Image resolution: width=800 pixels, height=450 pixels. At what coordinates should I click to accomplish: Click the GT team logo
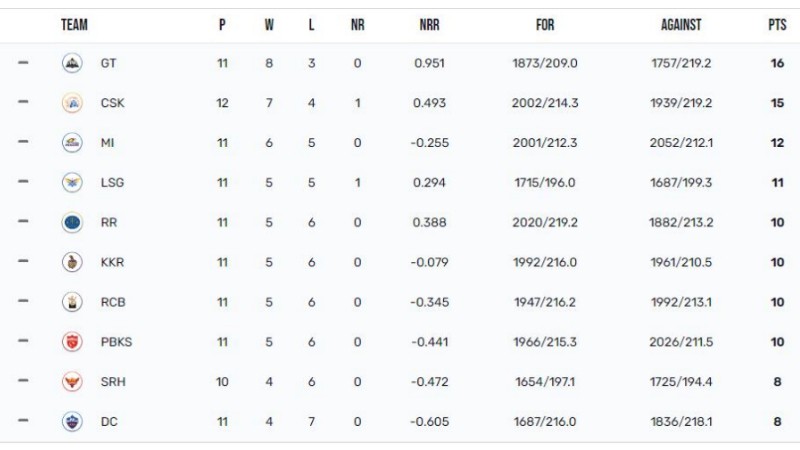click(x=72, y=63)
